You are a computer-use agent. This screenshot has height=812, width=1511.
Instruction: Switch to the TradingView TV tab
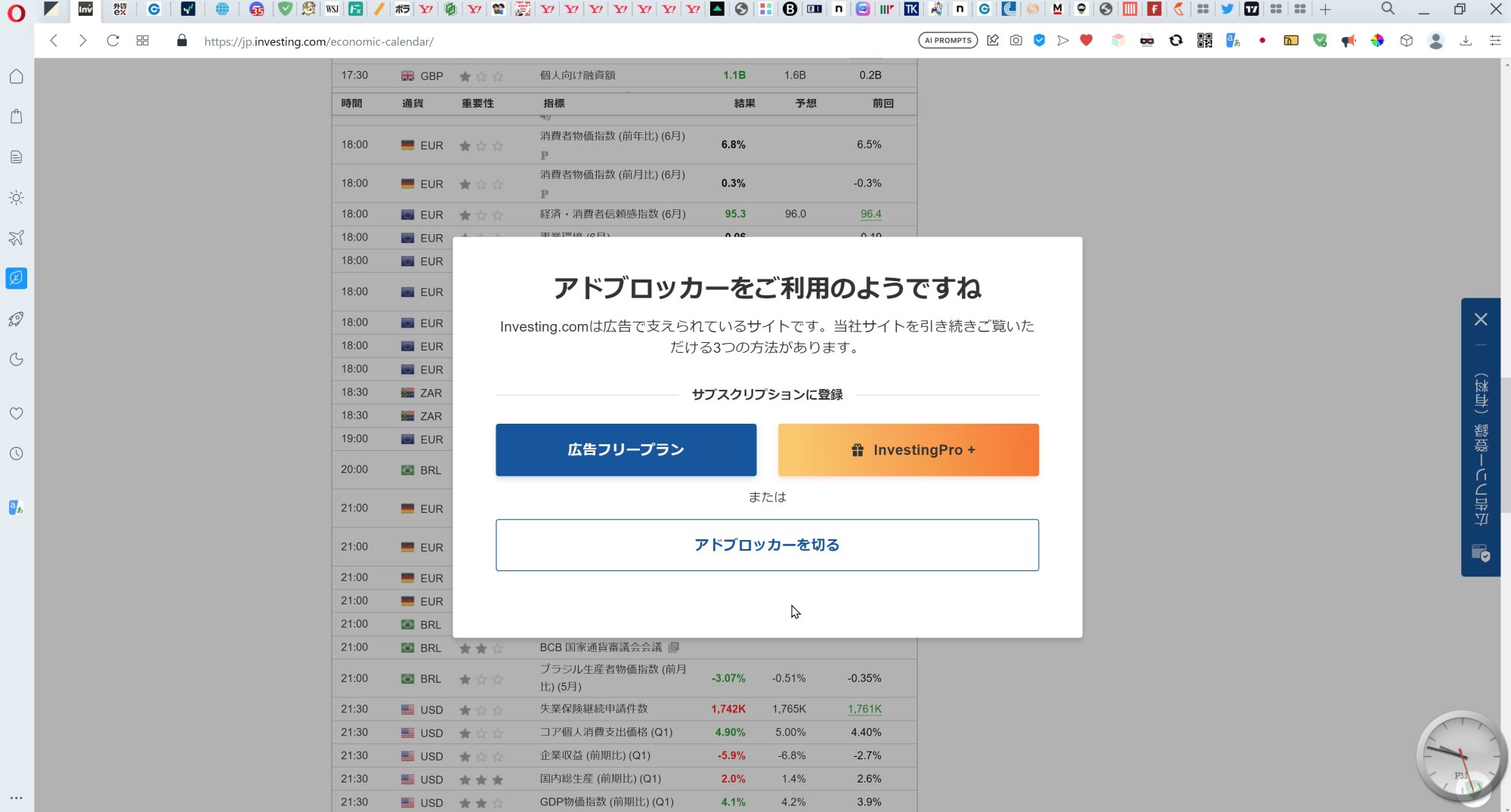point(1251,9)
